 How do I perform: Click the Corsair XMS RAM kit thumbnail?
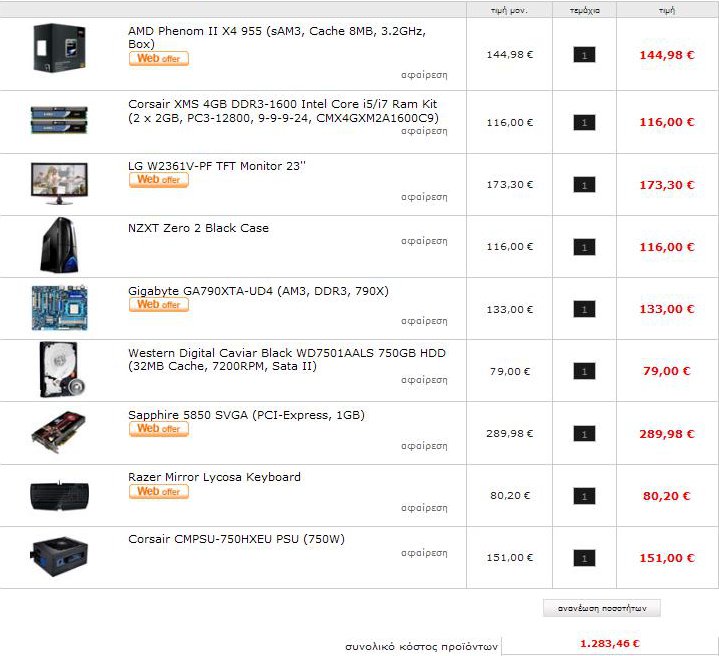tap(59, 120)
